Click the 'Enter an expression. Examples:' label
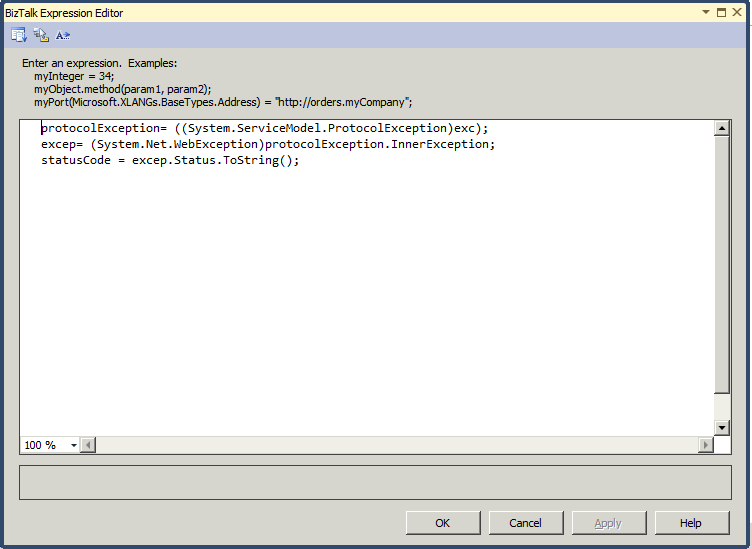The width and height of the screenshot is (752, 549). tap(99, 63)
